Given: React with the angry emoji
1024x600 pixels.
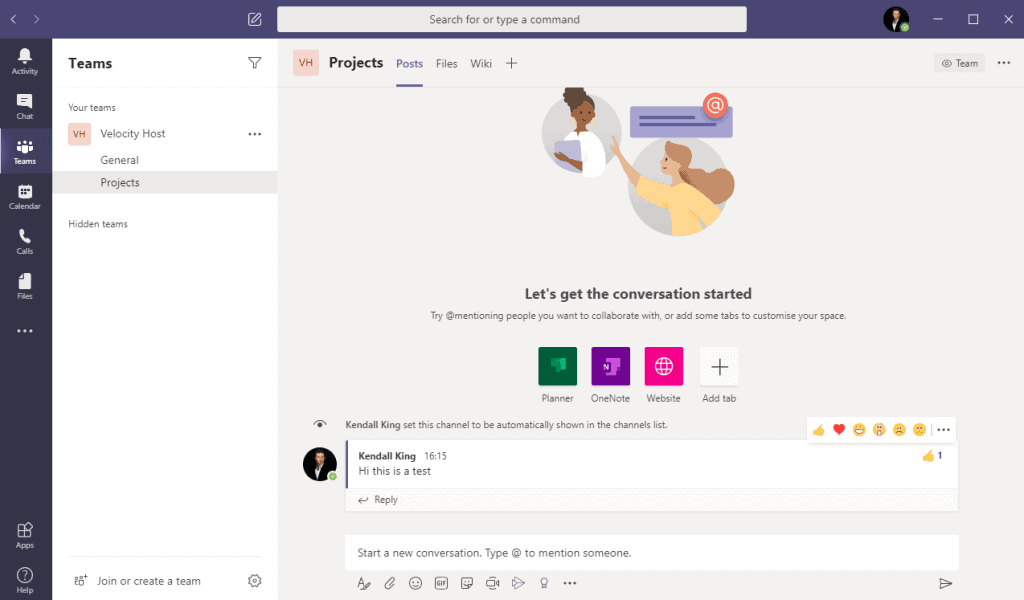Looking at the screenshot, I should coord(920,430).
